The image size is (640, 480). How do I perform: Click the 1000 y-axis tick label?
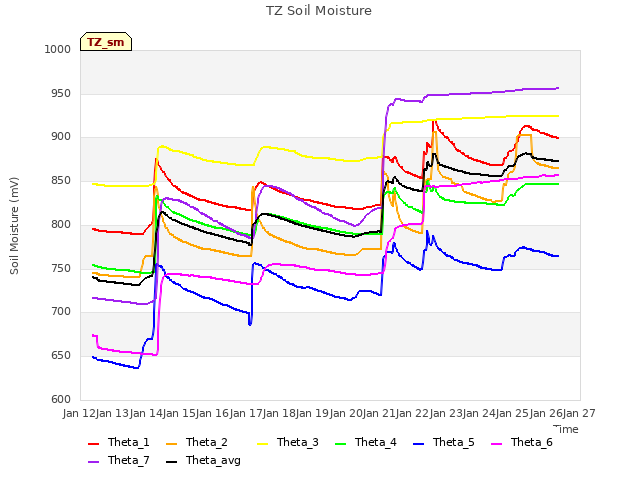click(x=58, y=49)
